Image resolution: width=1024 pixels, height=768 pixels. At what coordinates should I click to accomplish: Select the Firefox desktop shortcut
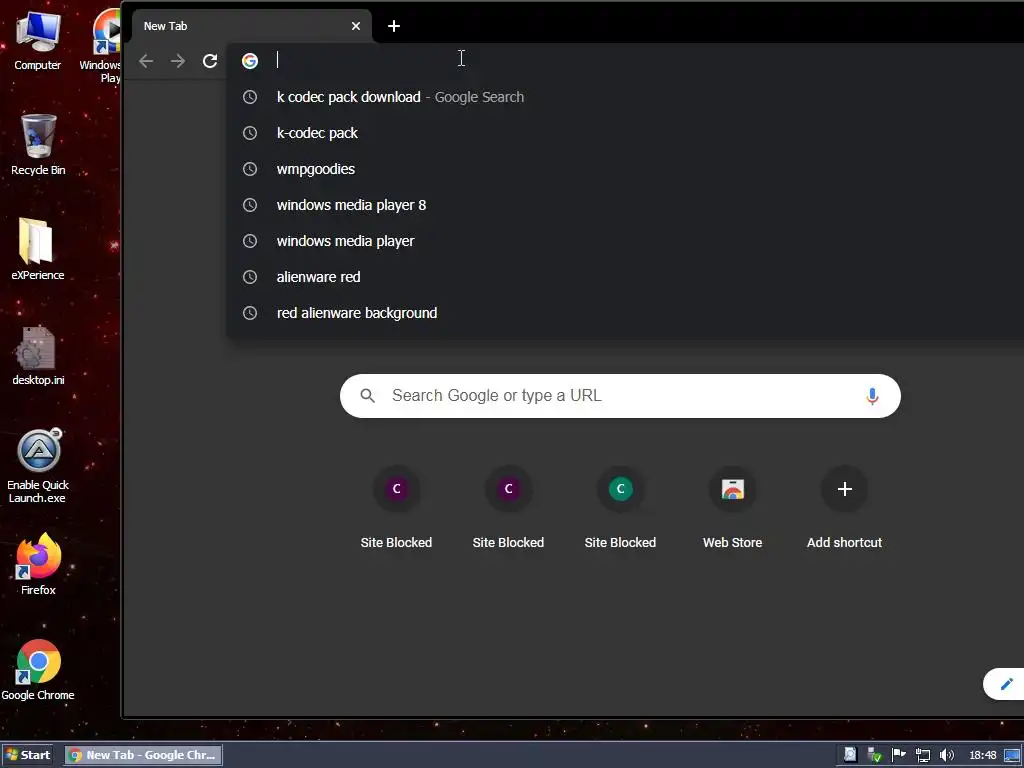coord(38,564)
